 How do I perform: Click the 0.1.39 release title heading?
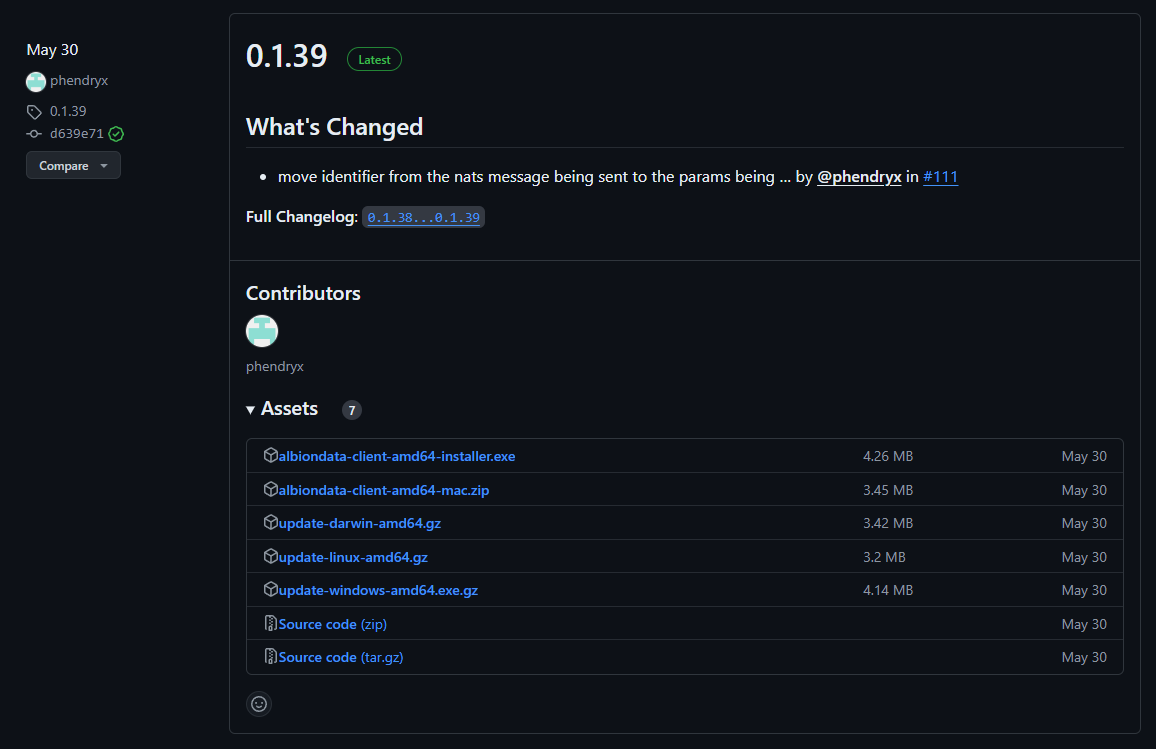(x=287, y=56)
